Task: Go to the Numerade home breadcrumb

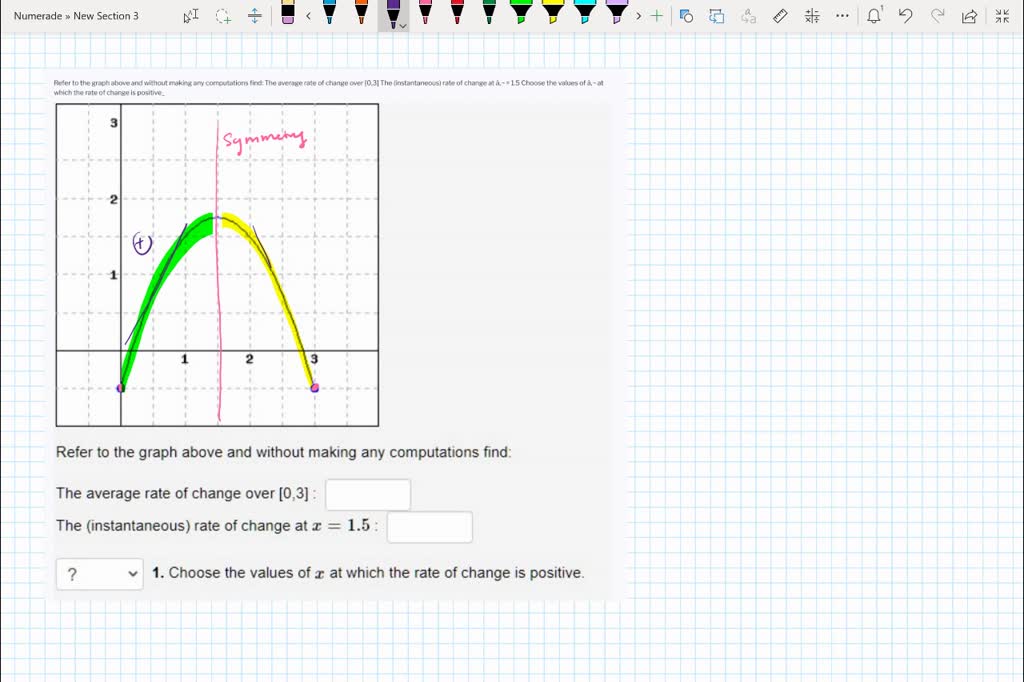Action: pyautogui.click(x=39, y=15)
